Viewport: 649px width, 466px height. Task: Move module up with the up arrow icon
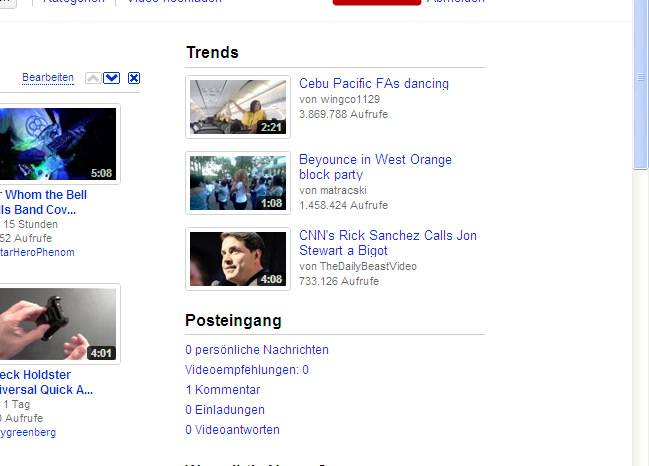click(x=93, y=78)
